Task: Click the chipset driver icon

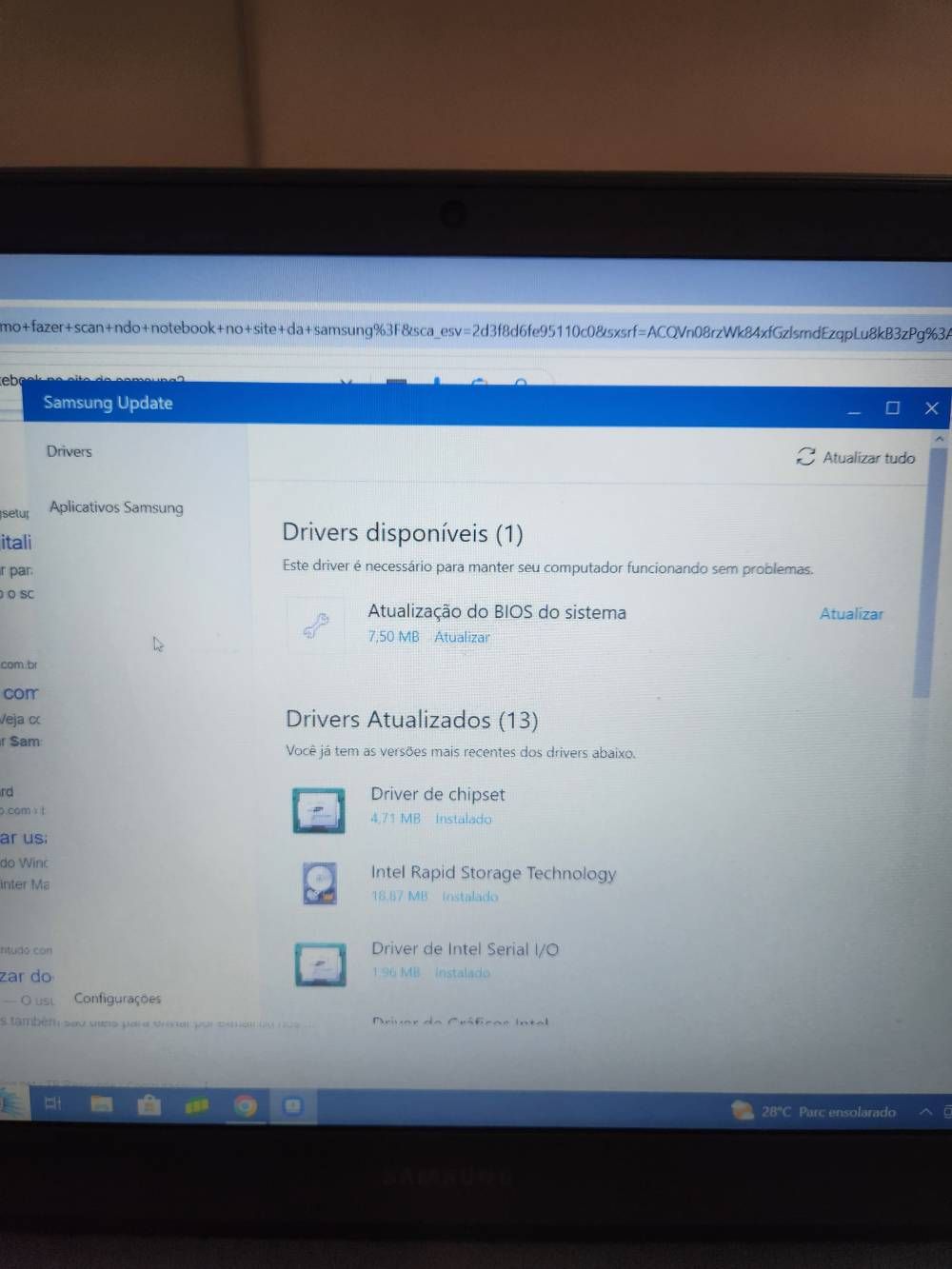Action: pyautogui.click(x=319, y=810)
